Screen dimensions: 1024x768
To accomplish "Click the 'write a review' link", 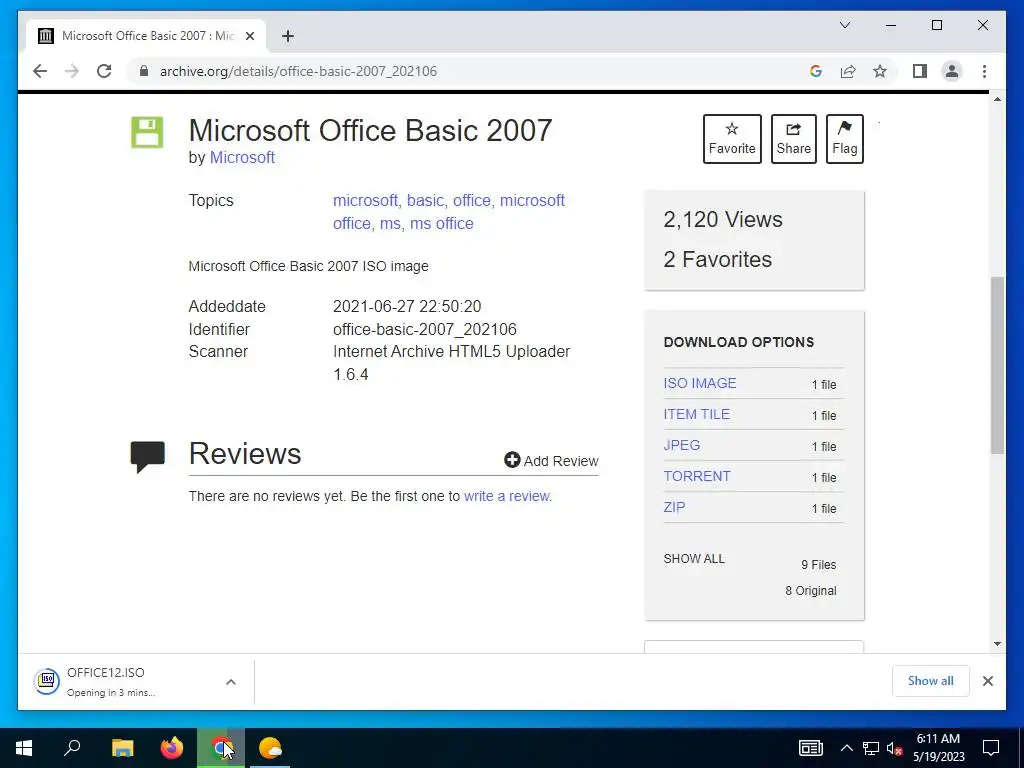I will pyautogui.click(x=507, y=496).
